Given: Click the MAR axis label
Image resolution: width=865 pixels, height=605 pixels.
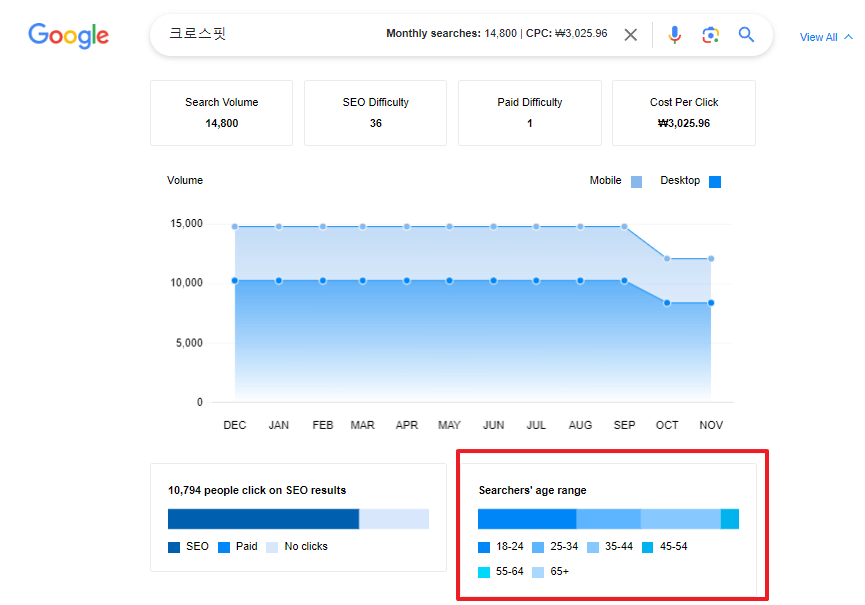Looking at the screenshot, I should point(362,425).
